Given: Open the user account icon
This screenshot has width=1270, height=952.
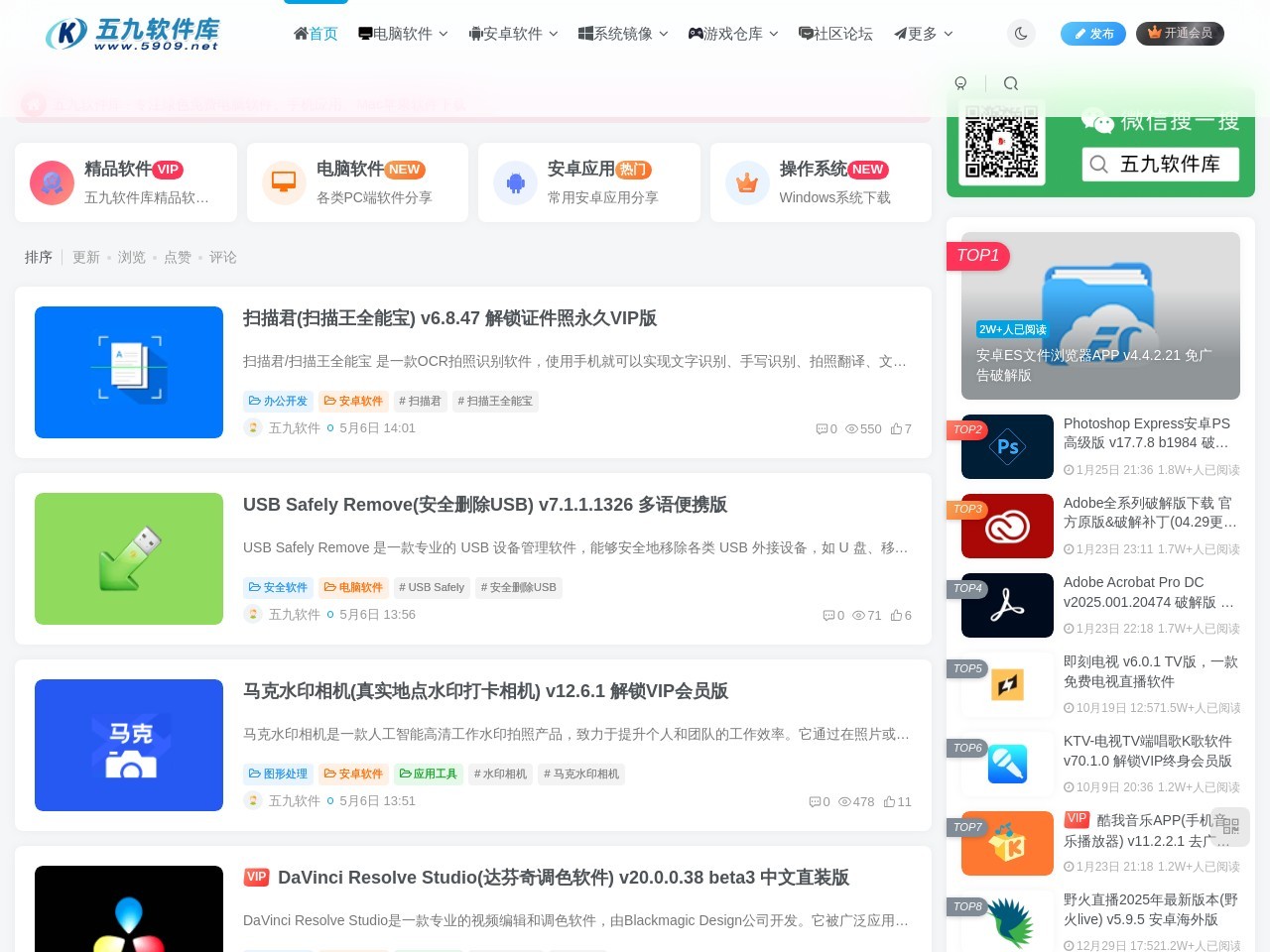Looking at the screenshot, I should (960, 83).
